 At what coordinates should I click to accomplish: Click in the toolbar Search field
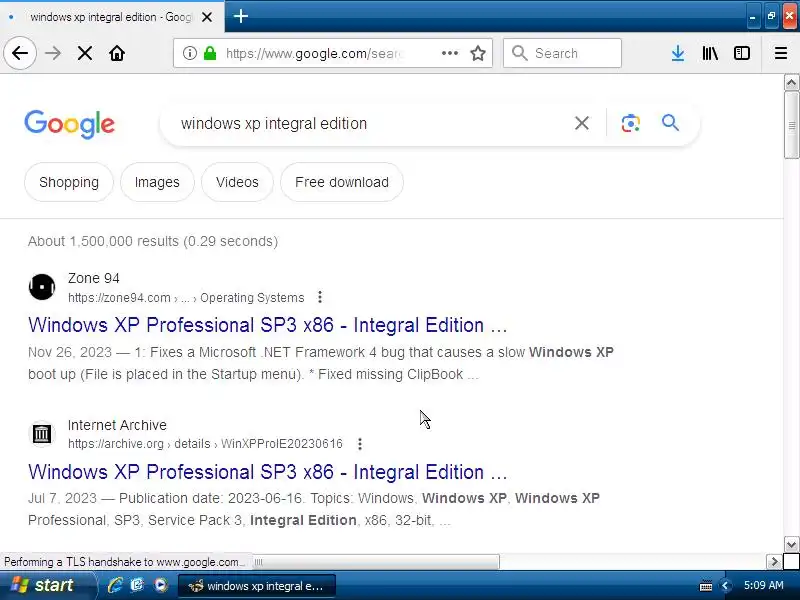coord(562,53)
